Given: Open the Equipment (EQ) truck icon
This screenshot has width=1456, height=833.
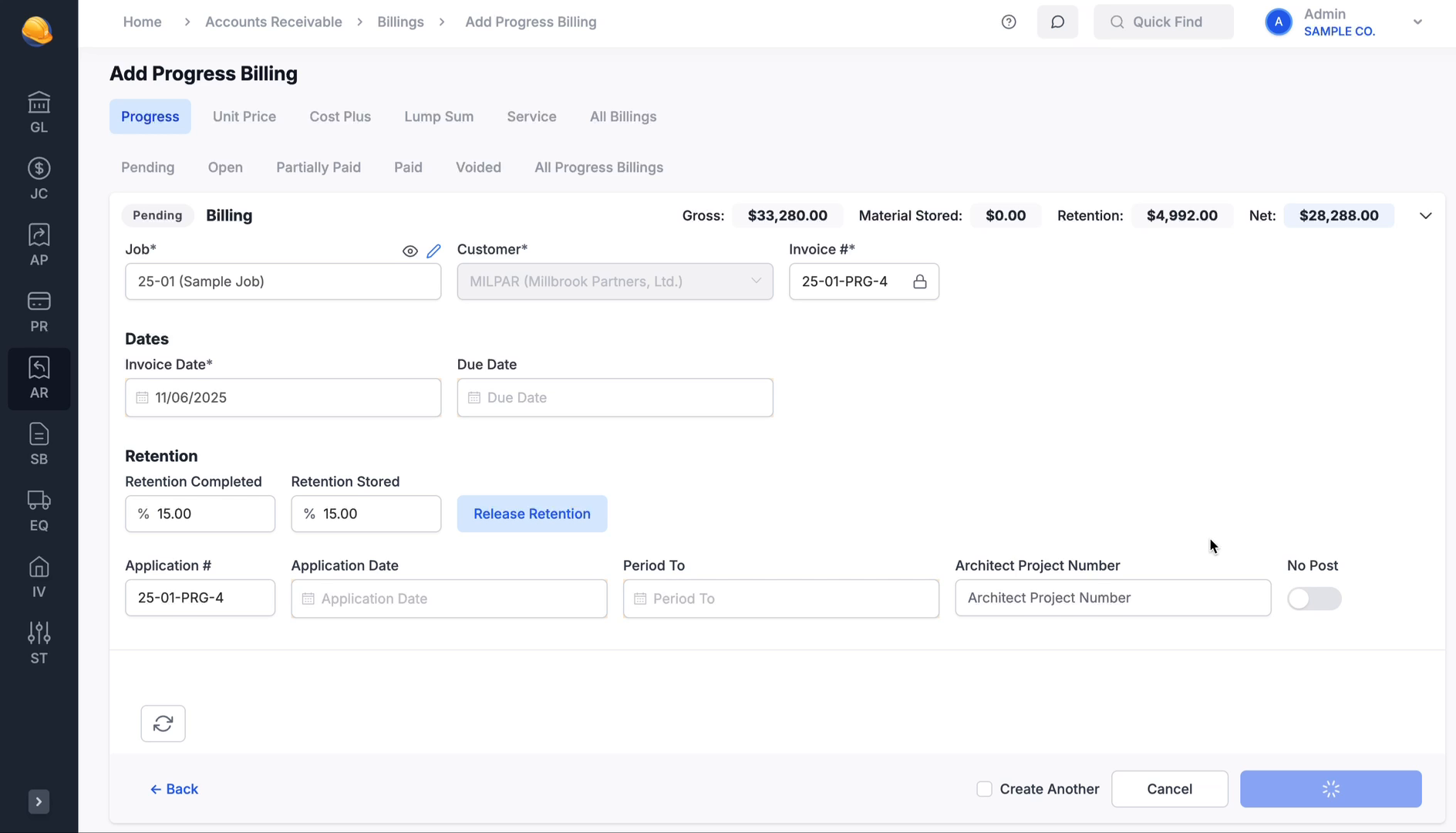Looking at the screenshot, I should 39,511.
